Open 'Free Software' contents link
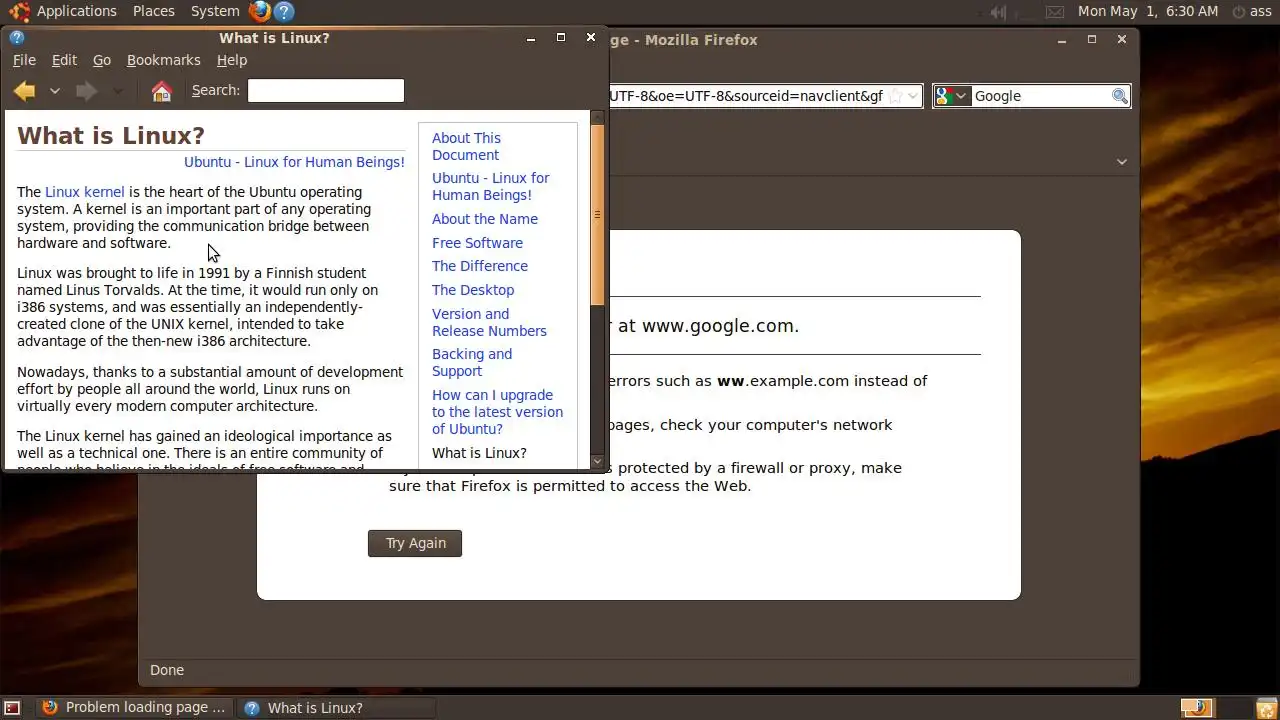 tap(477, 243)
